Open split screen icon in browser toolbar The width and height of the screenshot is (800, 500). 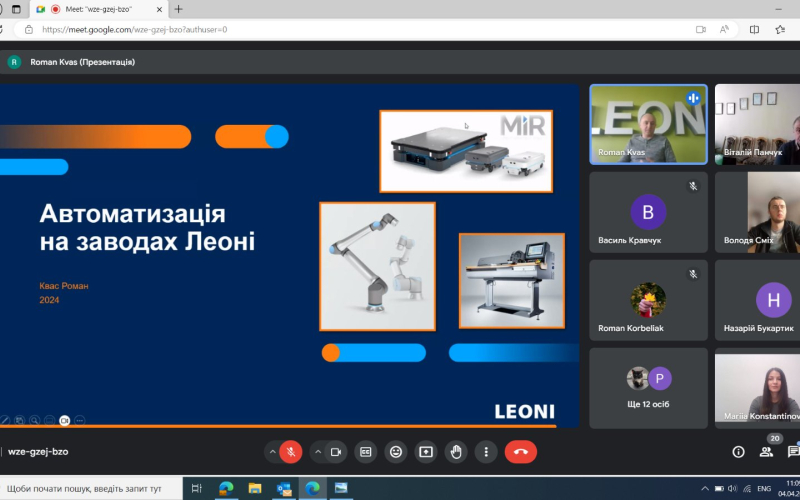pos(754,30)
